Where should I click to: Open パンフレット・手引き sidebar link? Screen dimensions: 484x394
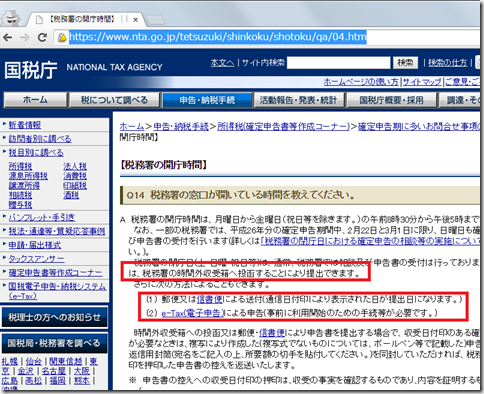click(x=42, y=217)
